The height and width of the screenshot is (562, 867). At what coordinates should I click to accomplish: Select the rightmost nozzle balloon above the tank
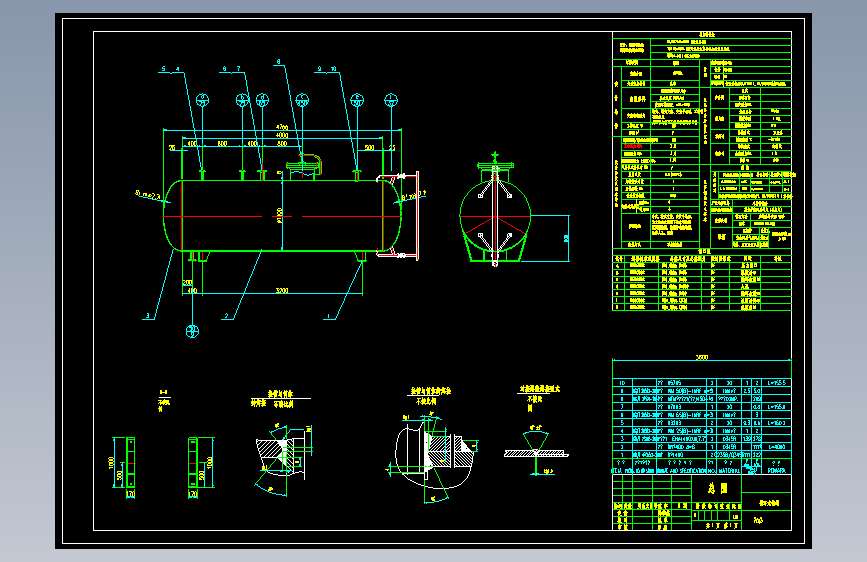pyautogui.click(x=391, y=100)
